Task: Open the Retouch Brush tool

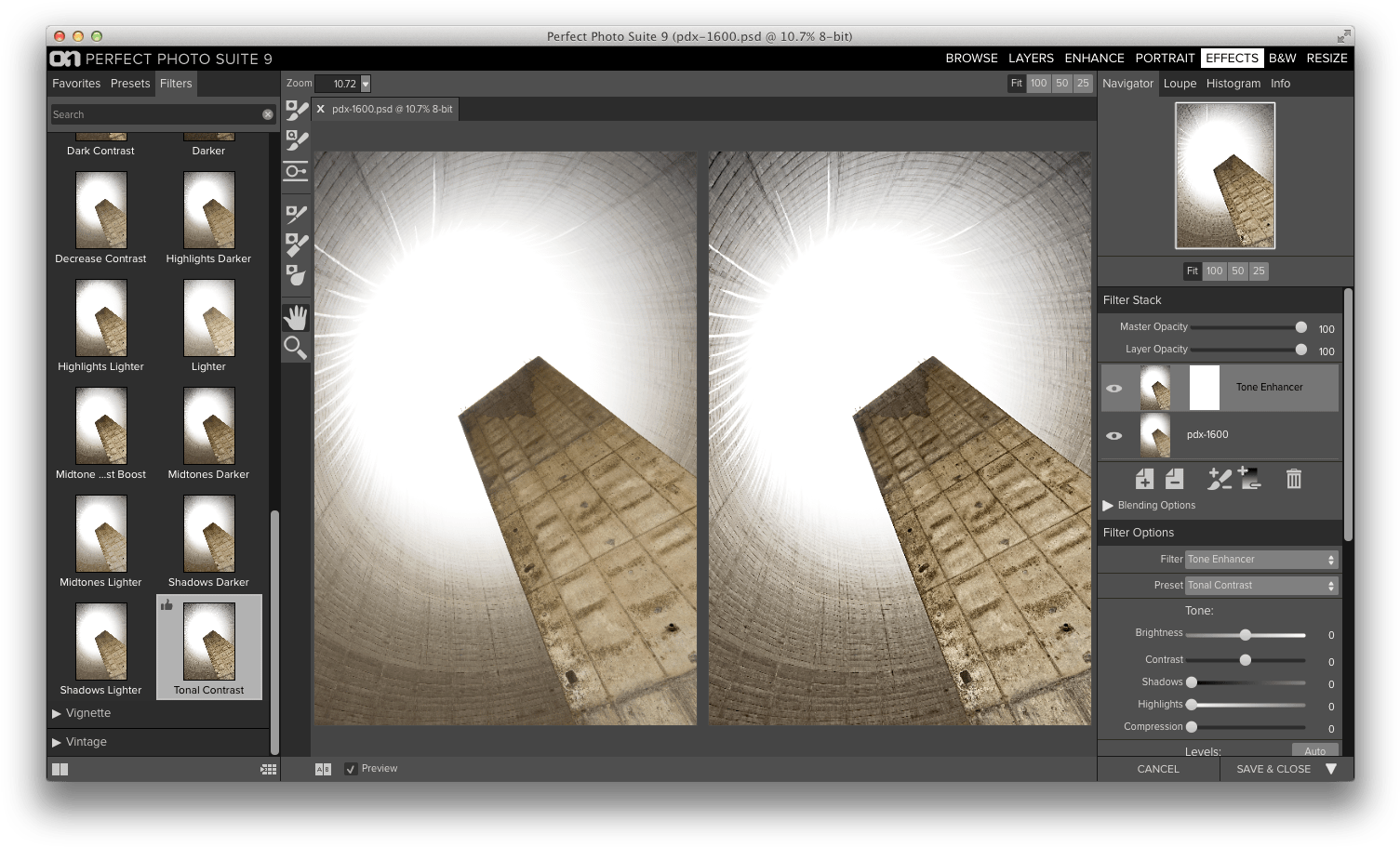Action: tap(296, 213)
